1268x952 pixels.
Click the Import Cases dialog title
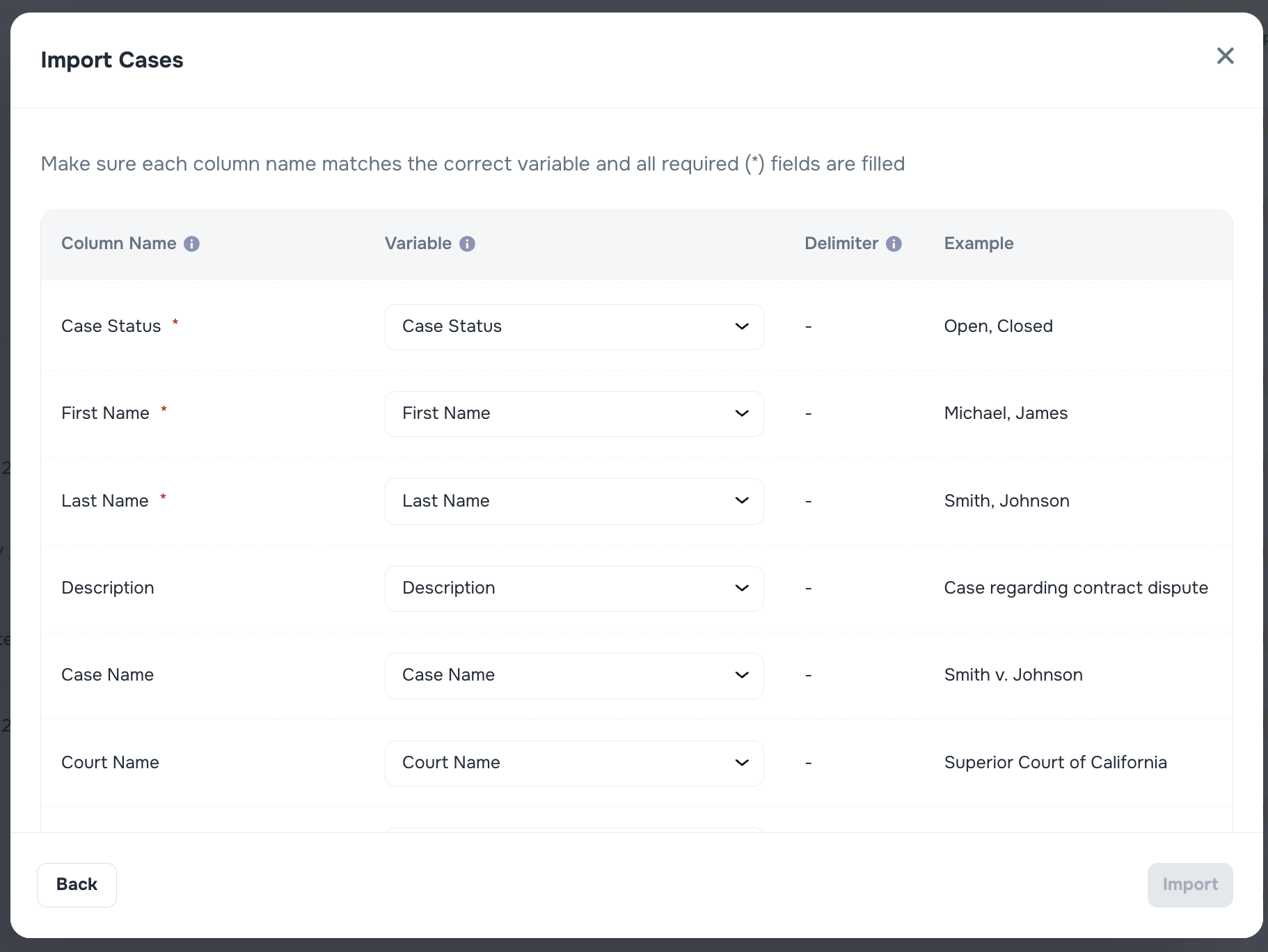click(112, 60)
